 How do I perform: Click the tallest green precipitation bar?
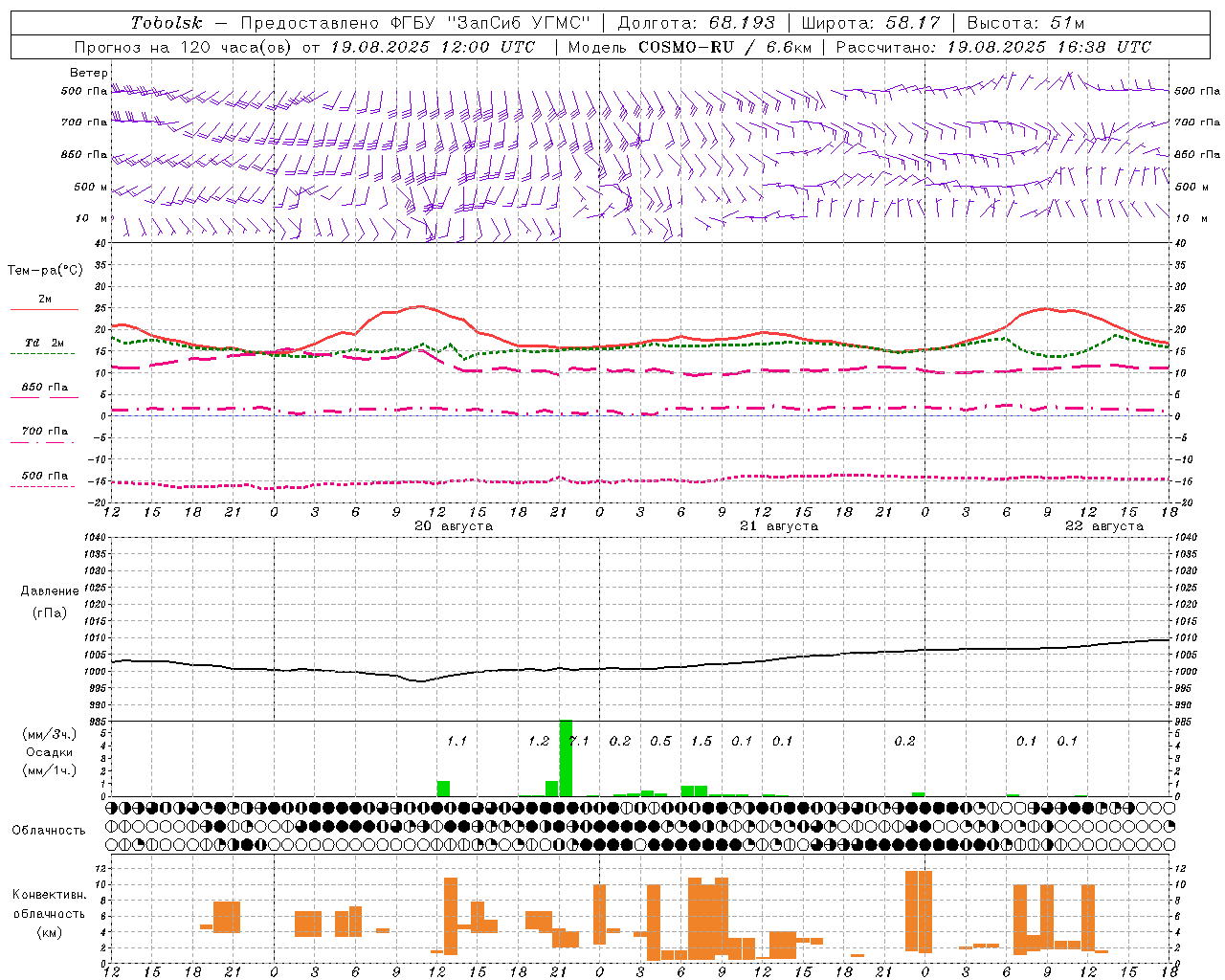[x=566, y=758]
